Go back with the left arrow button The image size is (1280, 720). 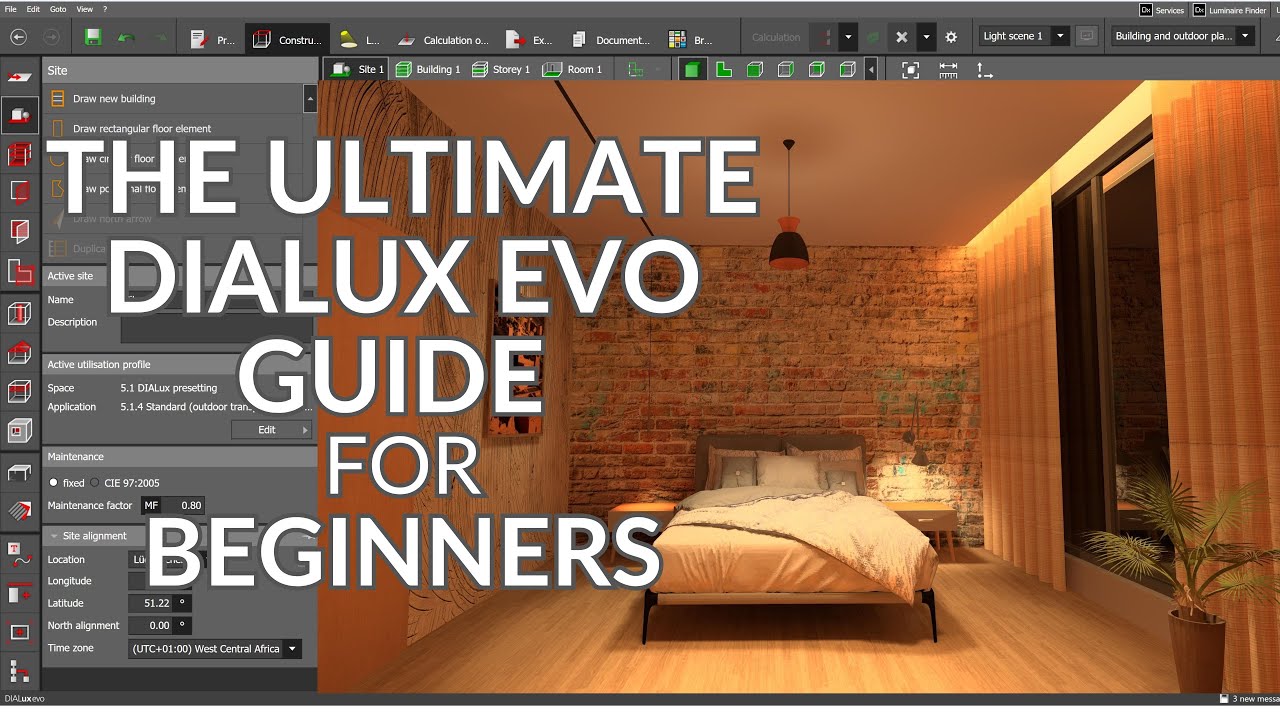pyautogui.click(x=18, y=37)
